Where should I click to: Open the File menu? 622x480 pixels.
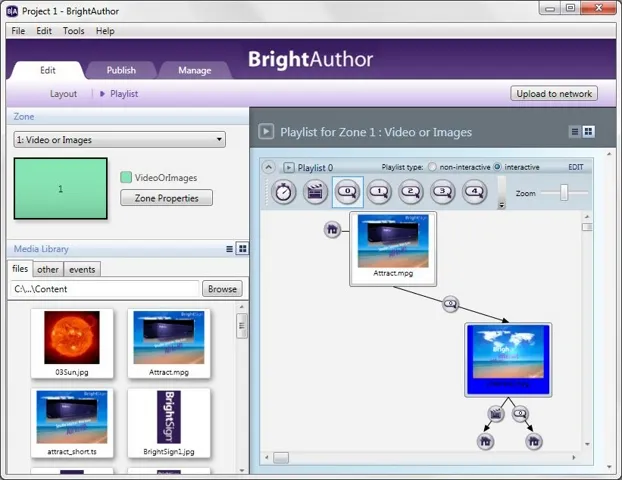[x=18, y=31]
